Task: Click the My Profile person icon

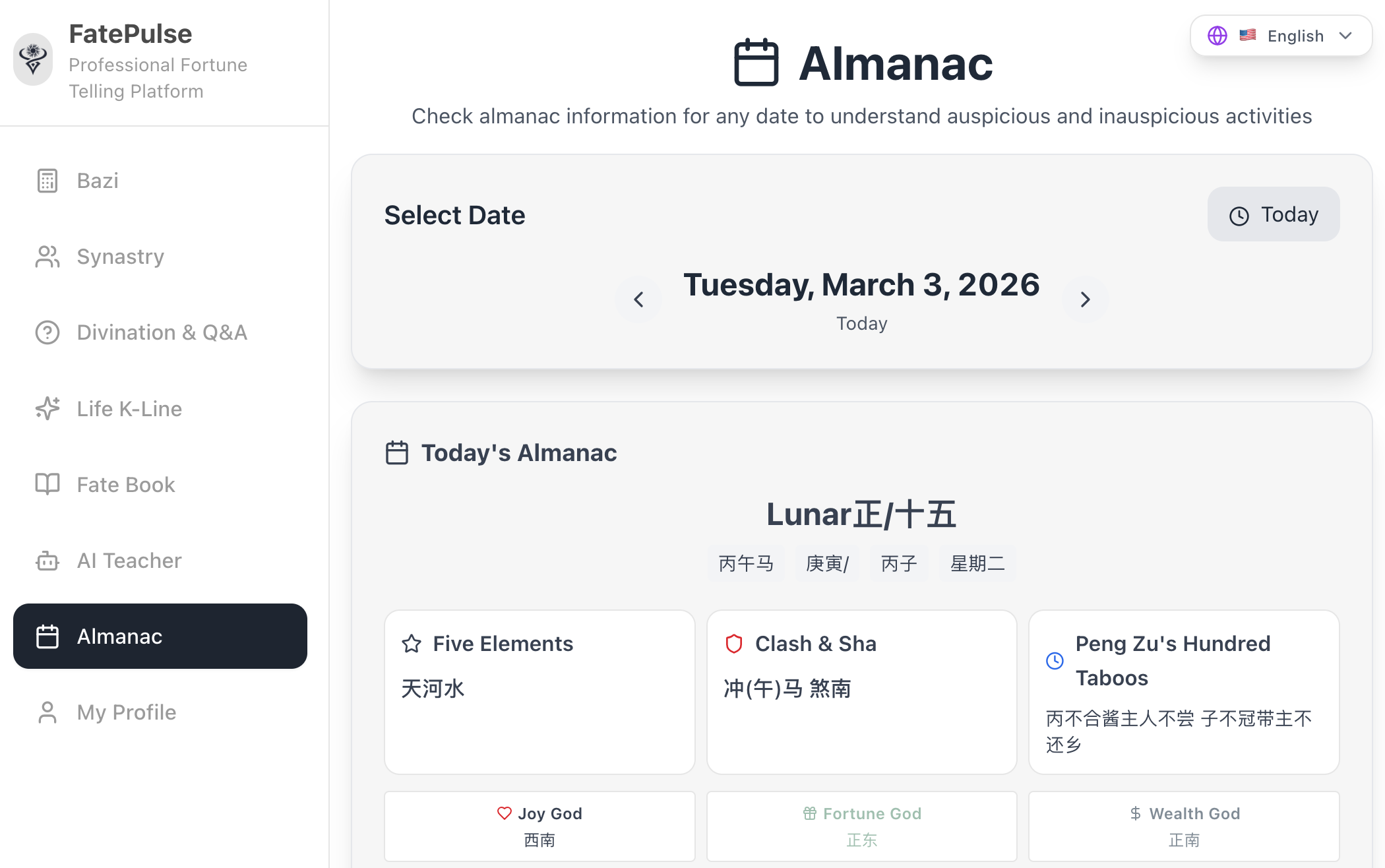Action: 47,712
